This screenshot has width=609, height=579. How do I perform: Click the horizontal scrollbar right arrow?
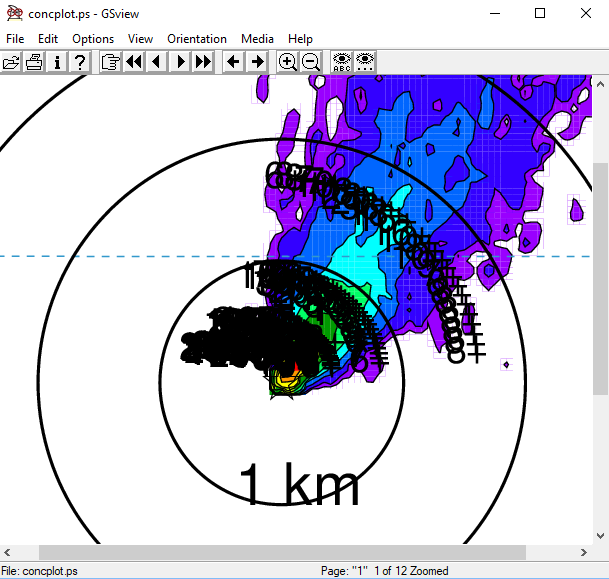(583, 552)
